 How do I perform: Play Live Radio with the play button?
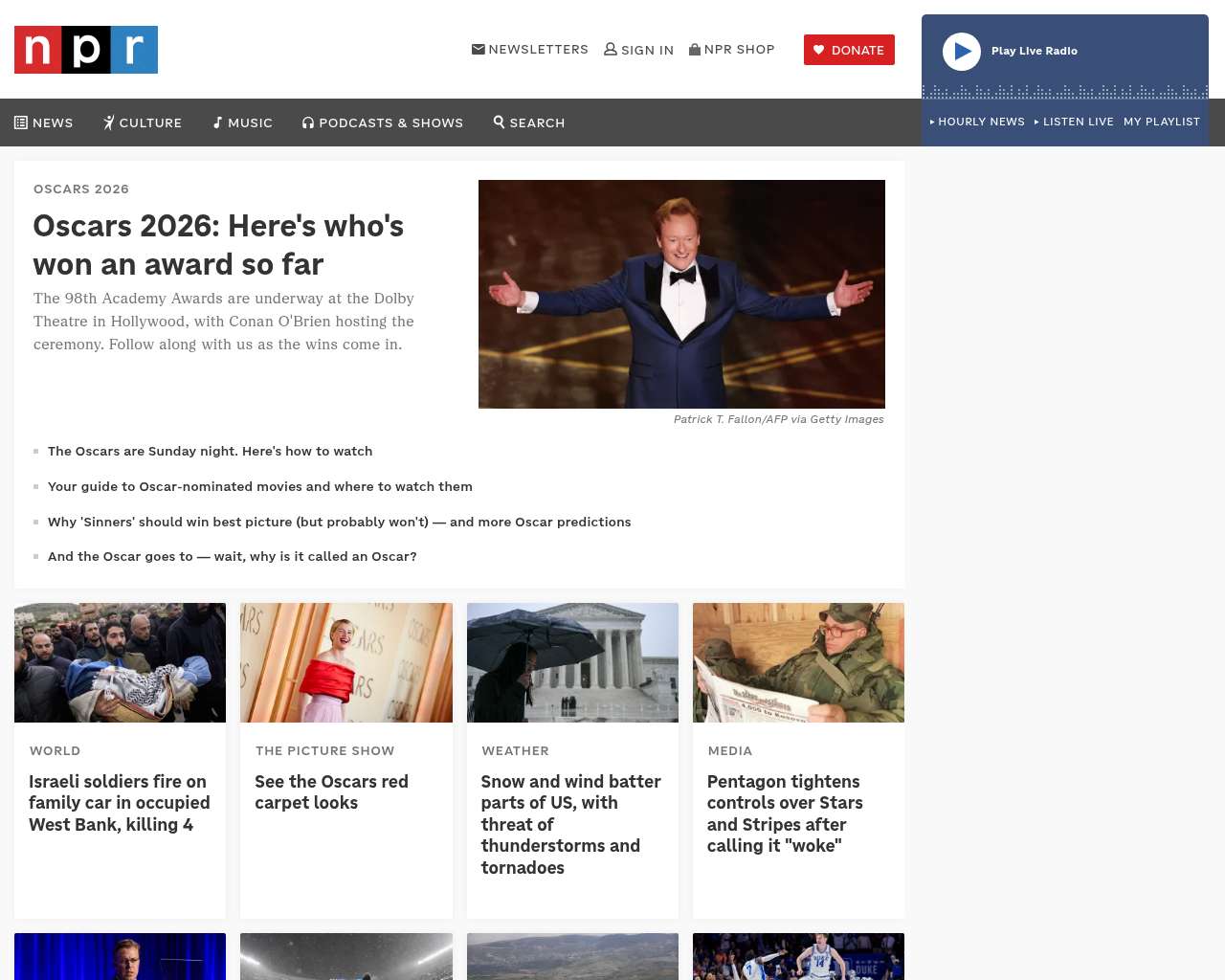click(x=962, y=52)
